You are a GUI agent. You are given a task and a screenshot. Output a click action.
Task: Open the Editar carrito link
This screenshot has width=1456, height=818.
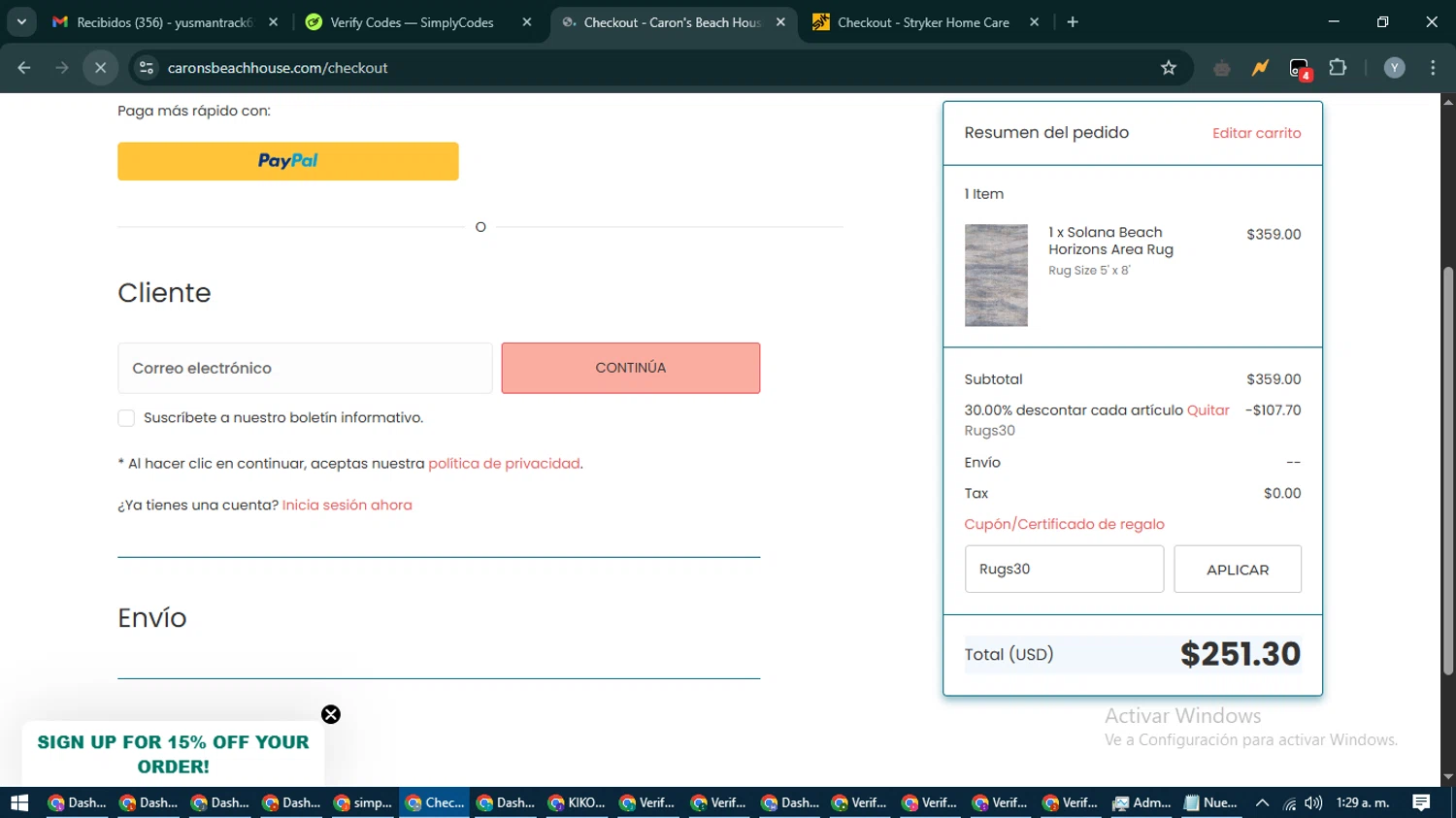[x=1256, y=133]
